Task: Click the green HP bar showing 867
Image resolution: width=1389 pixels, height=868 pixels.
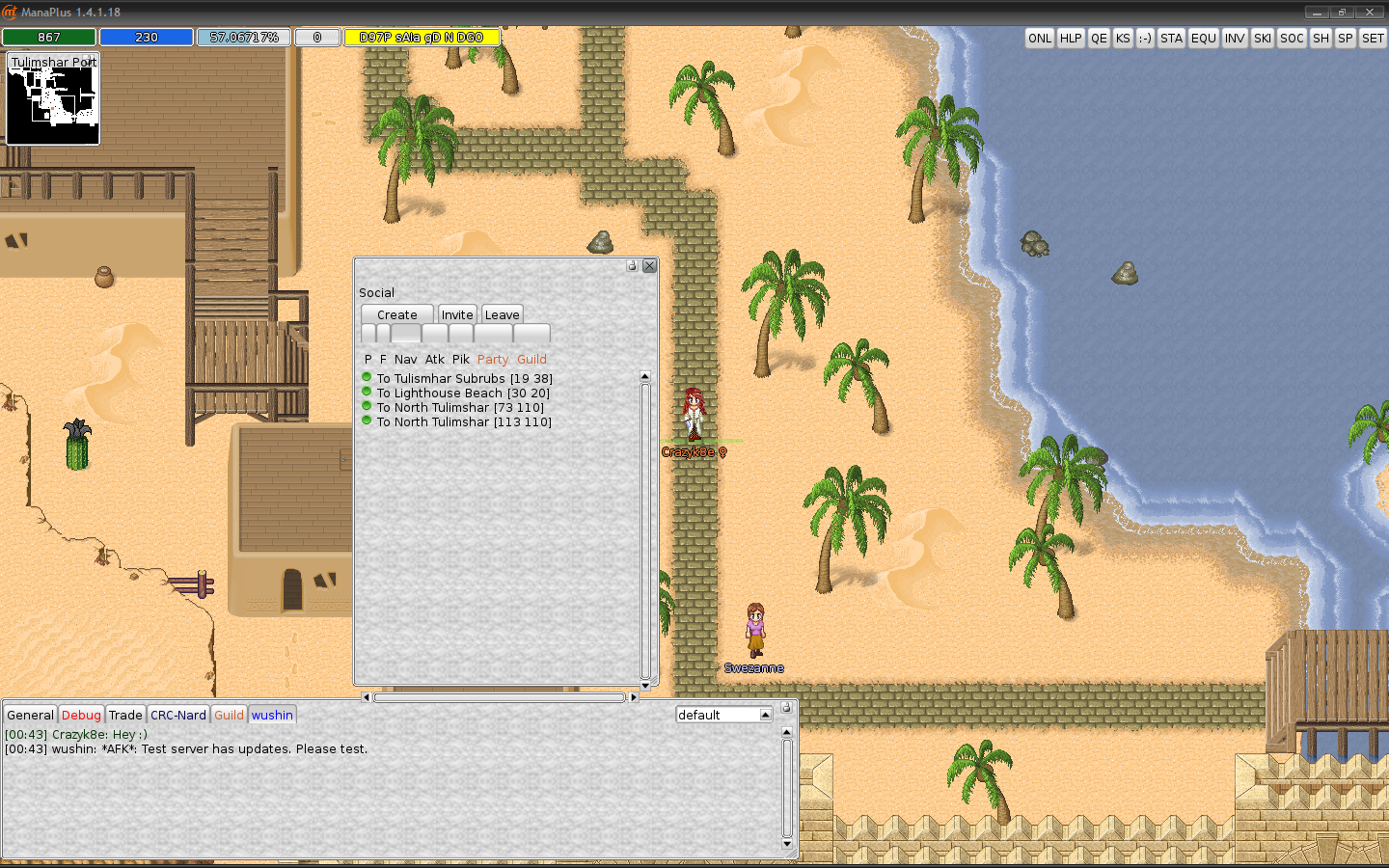Action: pyautogui.click(x=49, y=37)
